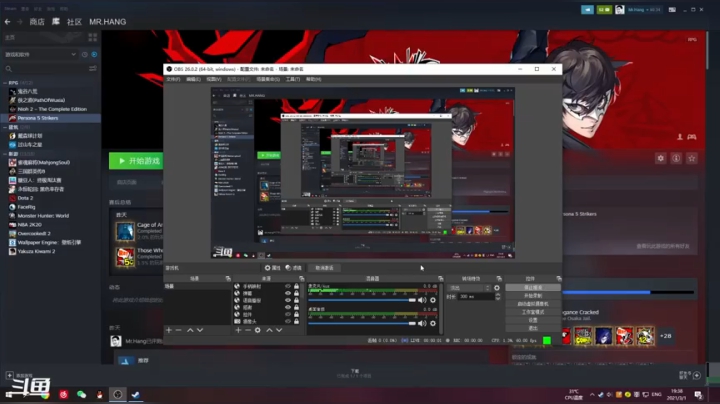The height and width of the screenshot is (404, 720).
Task: Open 桌面音频 audio settings gear
Action: [433, 323]
